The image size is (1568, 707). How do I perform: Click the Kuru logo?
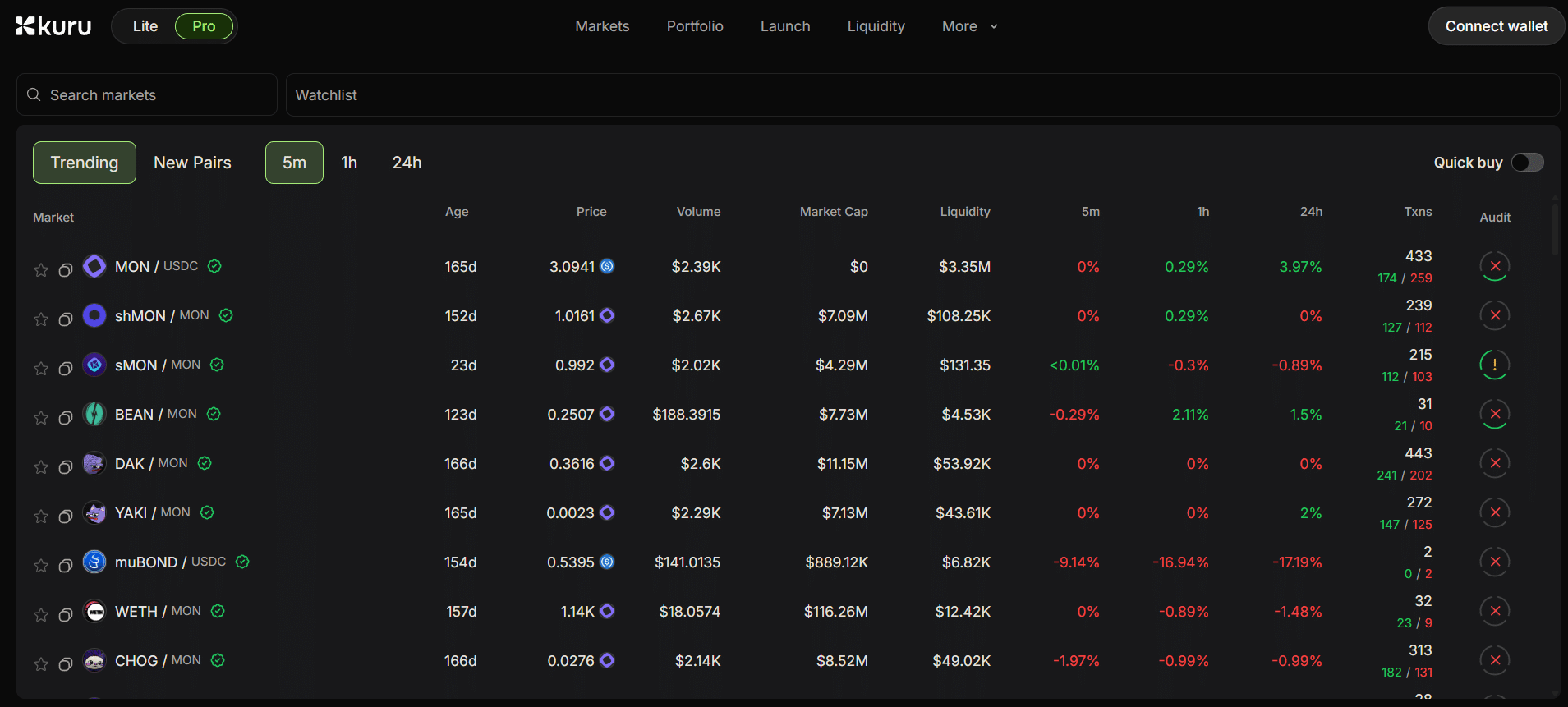click(53, 26)
